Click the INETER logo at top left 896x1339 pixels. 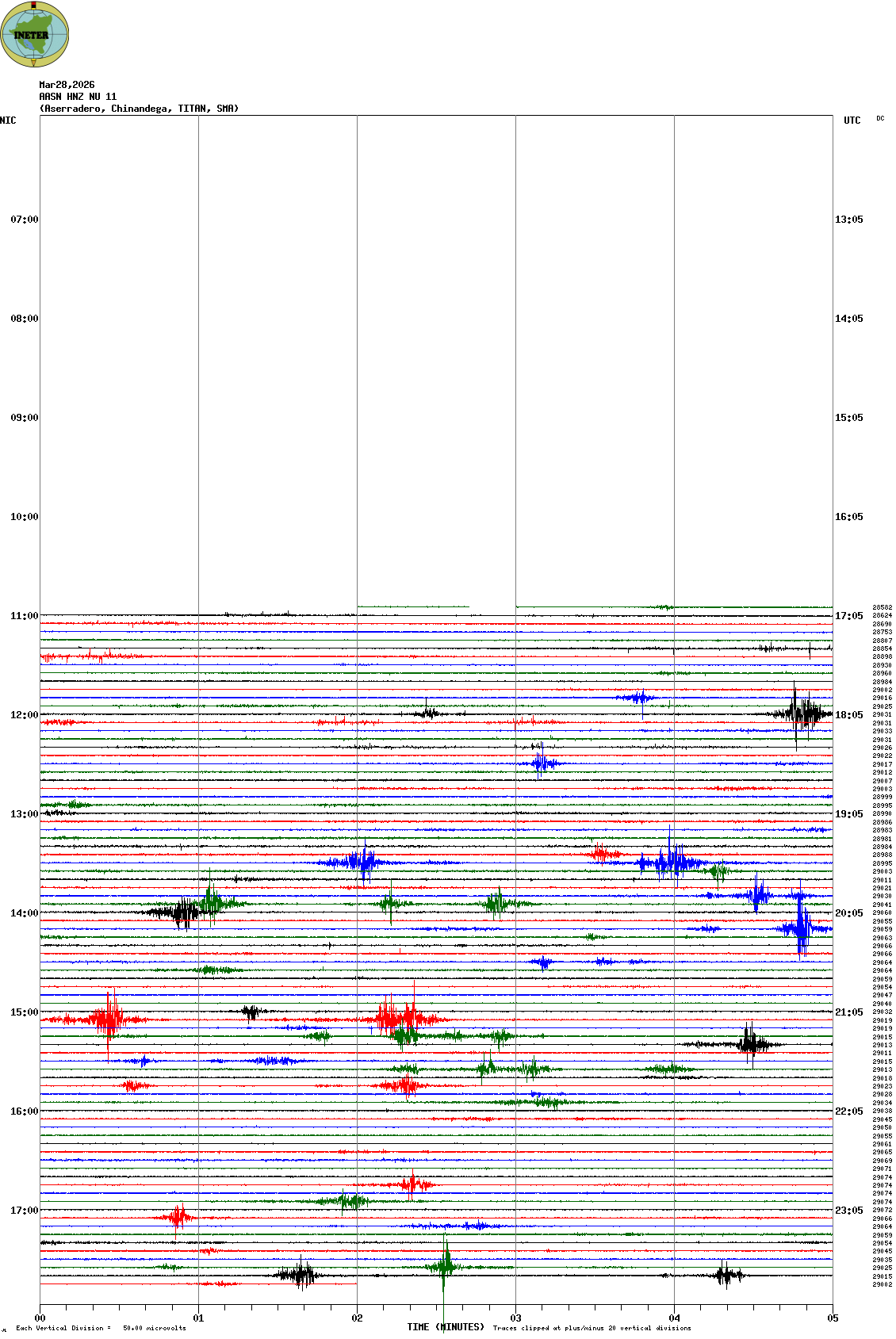click(35, 34)
